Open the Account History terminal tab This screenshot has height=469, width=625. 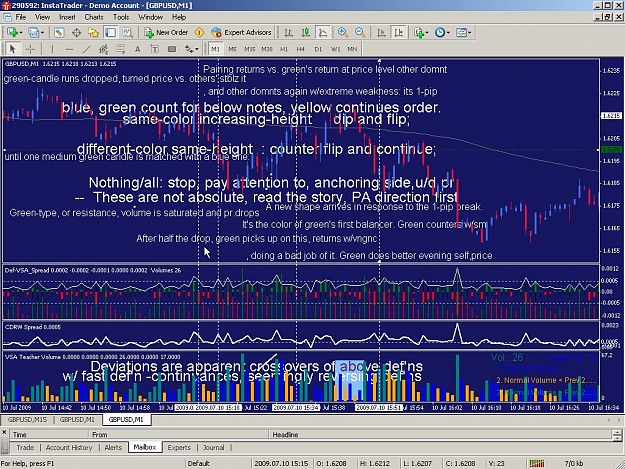pyautogui.click(x=69, y=447)
